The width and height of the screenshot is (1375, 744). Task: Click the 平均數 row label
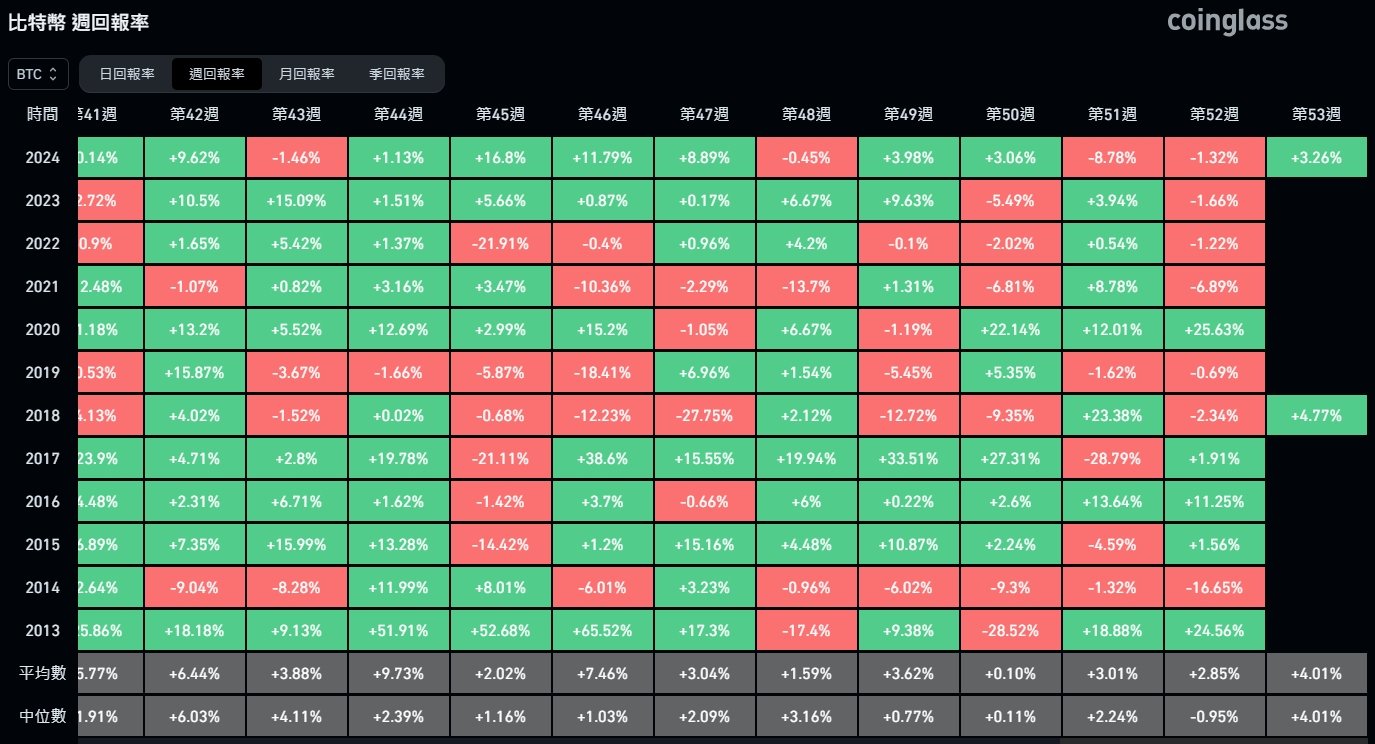pos(43,673)
